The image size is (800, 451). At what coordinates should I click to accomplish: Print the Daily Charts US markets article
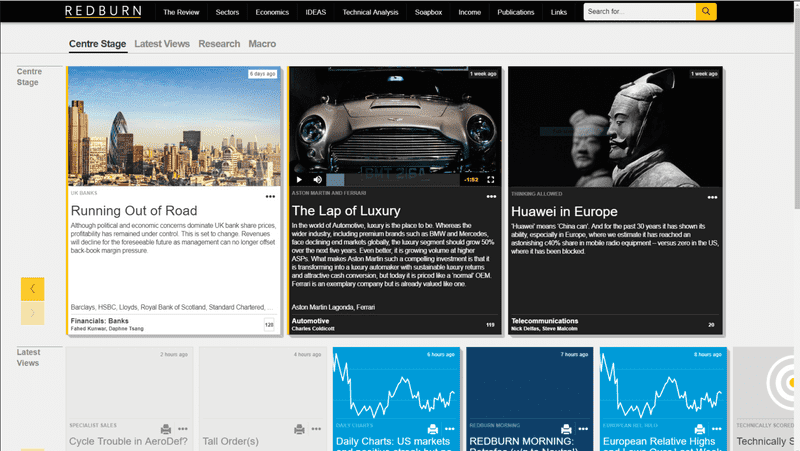[x=432, y=429]
